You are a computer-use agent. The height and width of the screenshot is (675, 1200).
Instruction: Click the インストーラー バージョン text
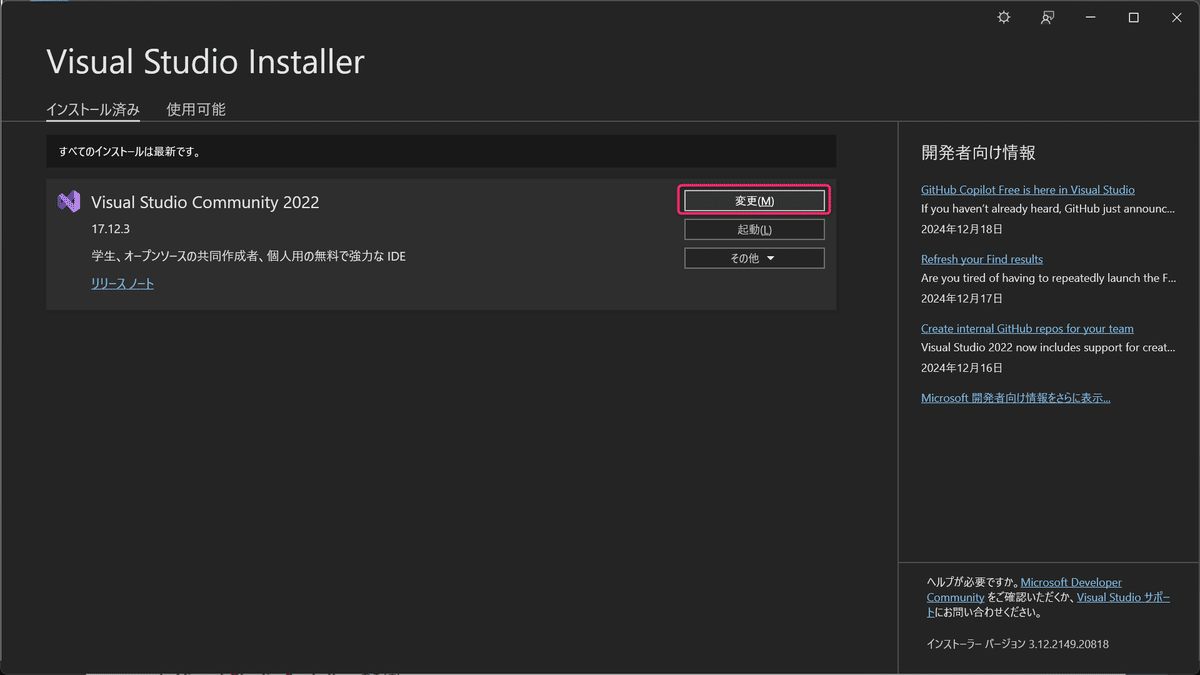point(1017,645)
